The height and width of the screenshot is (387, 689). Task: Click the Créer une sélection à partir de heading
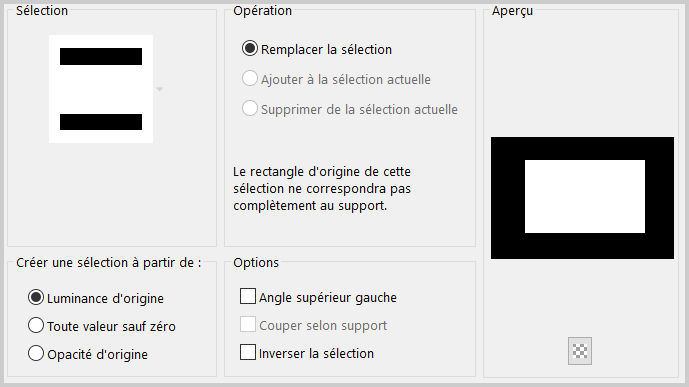(x=109, y=263)
